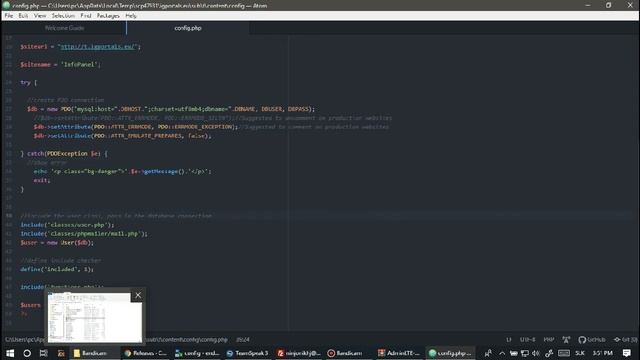Open Task View on taskbar
The width and height of the screenshot is (640, 360).
44,353
